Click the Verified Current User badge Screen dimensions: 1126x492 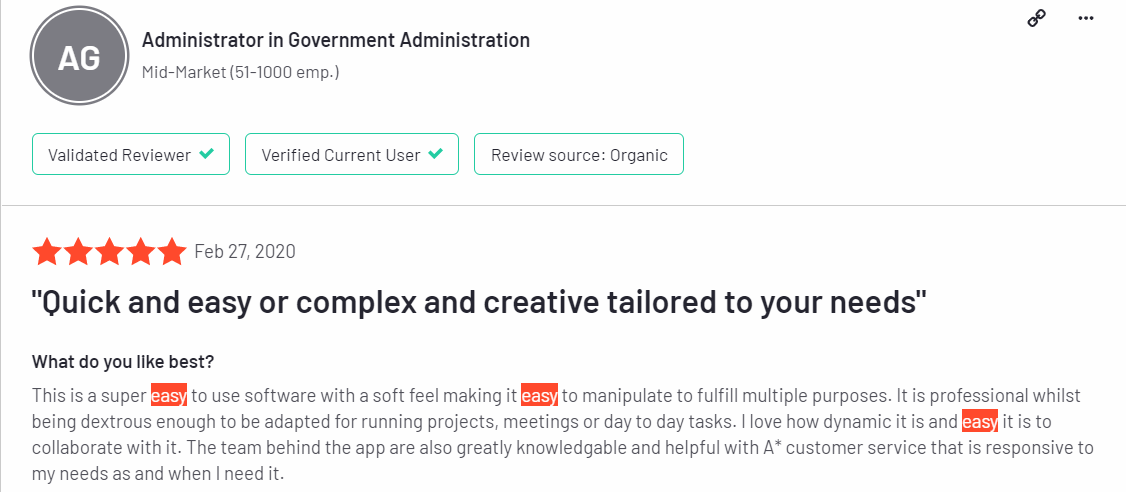pyautogui.click(x=352, y=154)
